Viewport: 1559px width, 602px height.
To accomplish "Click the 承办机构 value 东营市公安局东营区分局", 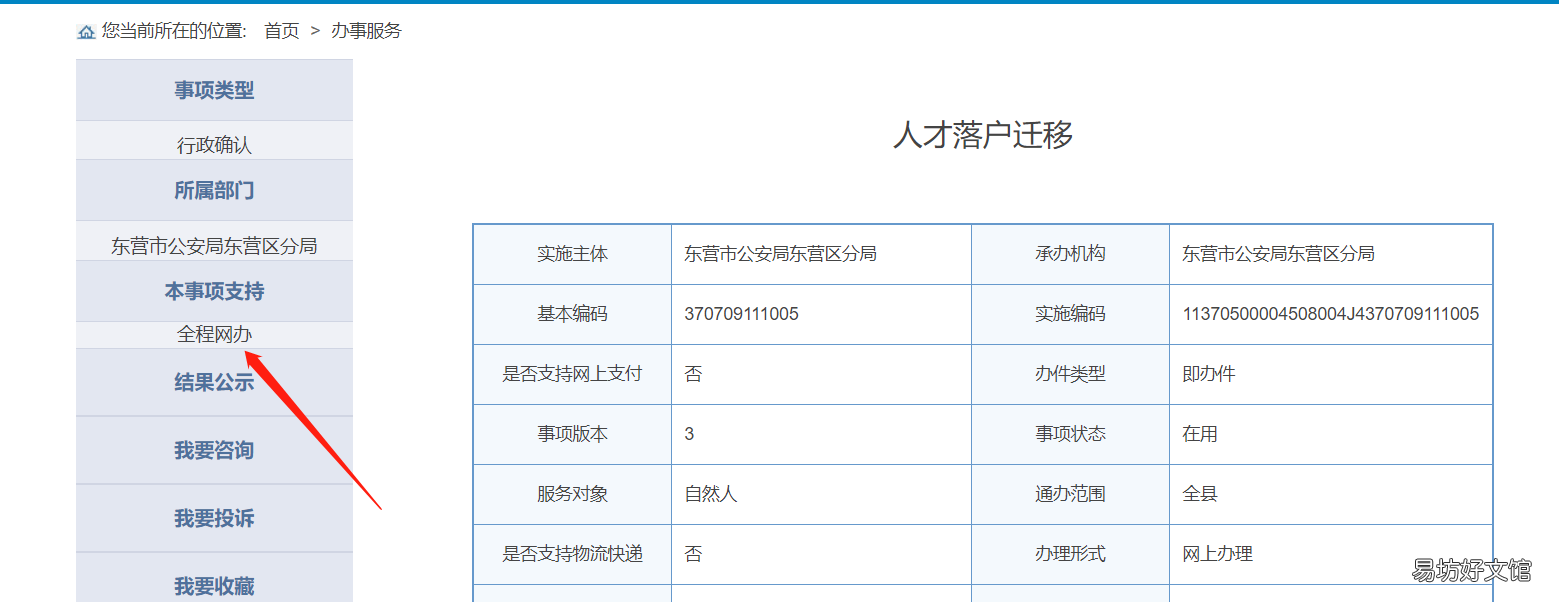I will coord(1278,254).
